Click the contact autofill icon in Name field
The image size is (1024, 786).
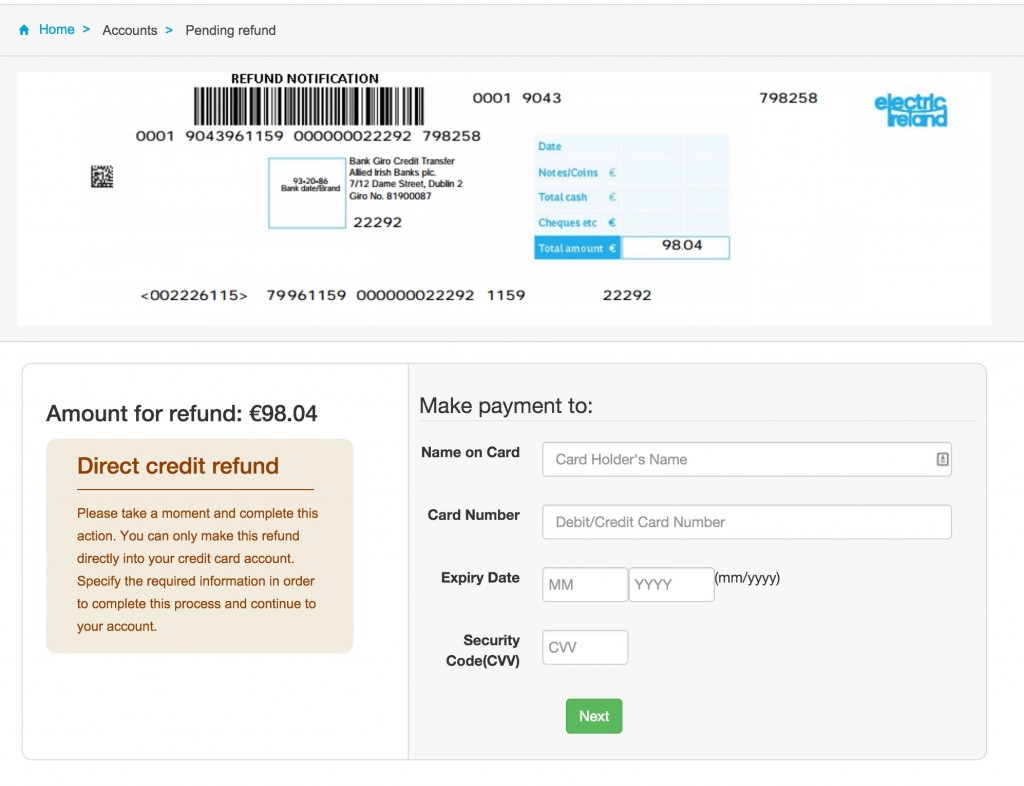pyautogui.click(x=942, y=459)
